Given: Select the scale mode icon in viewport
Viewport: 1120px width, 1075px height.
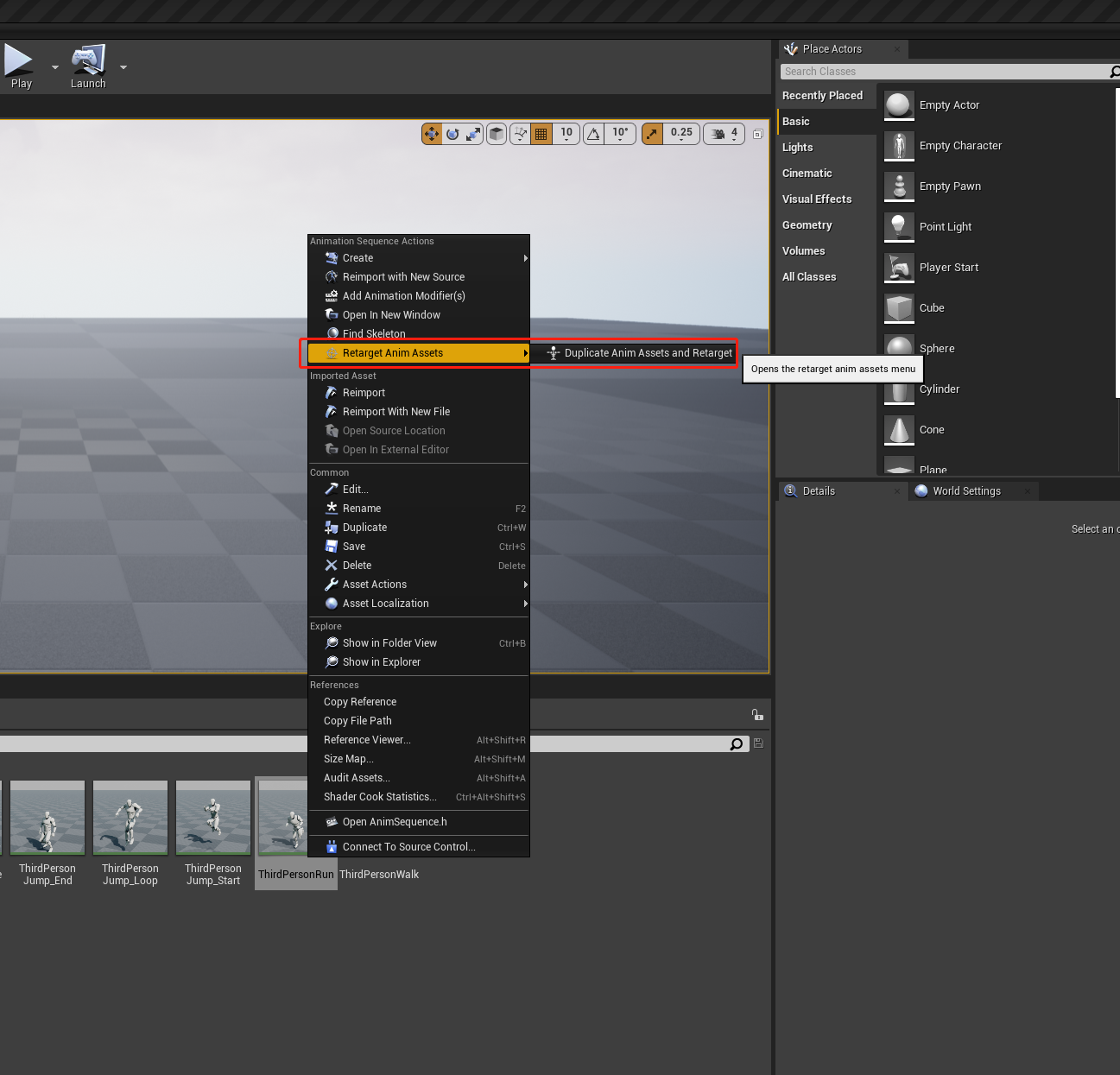Looking at the screenshot, I should coord(473,134).
